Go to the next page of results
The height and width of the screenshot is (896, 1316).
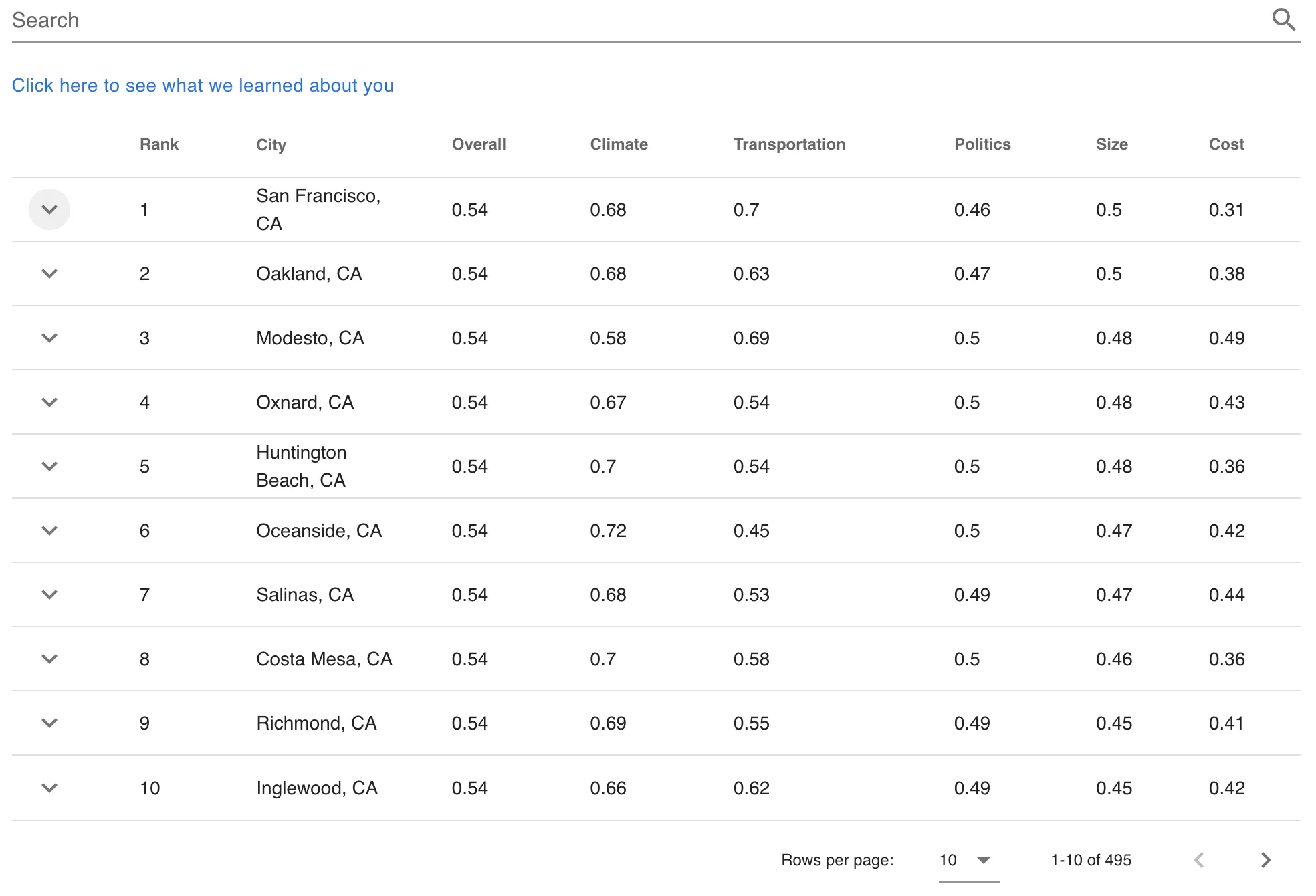click(x=1265, y=860)
